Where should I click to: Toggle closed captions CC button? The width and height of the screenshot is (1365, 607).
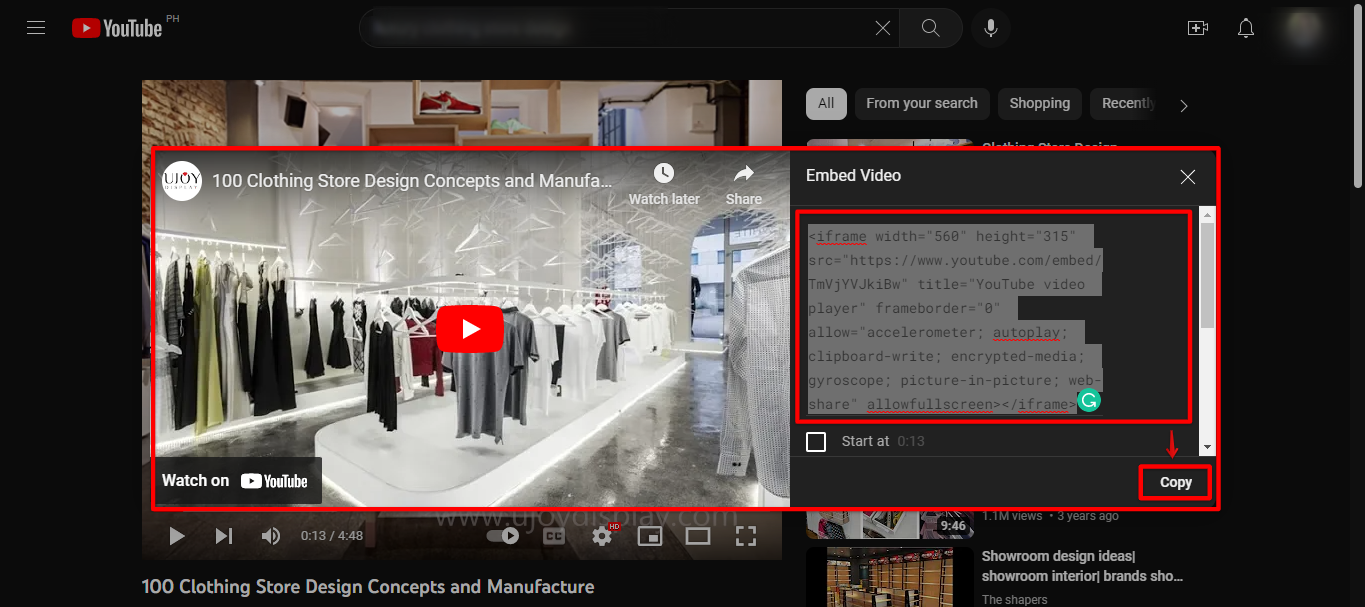[553, 536]
